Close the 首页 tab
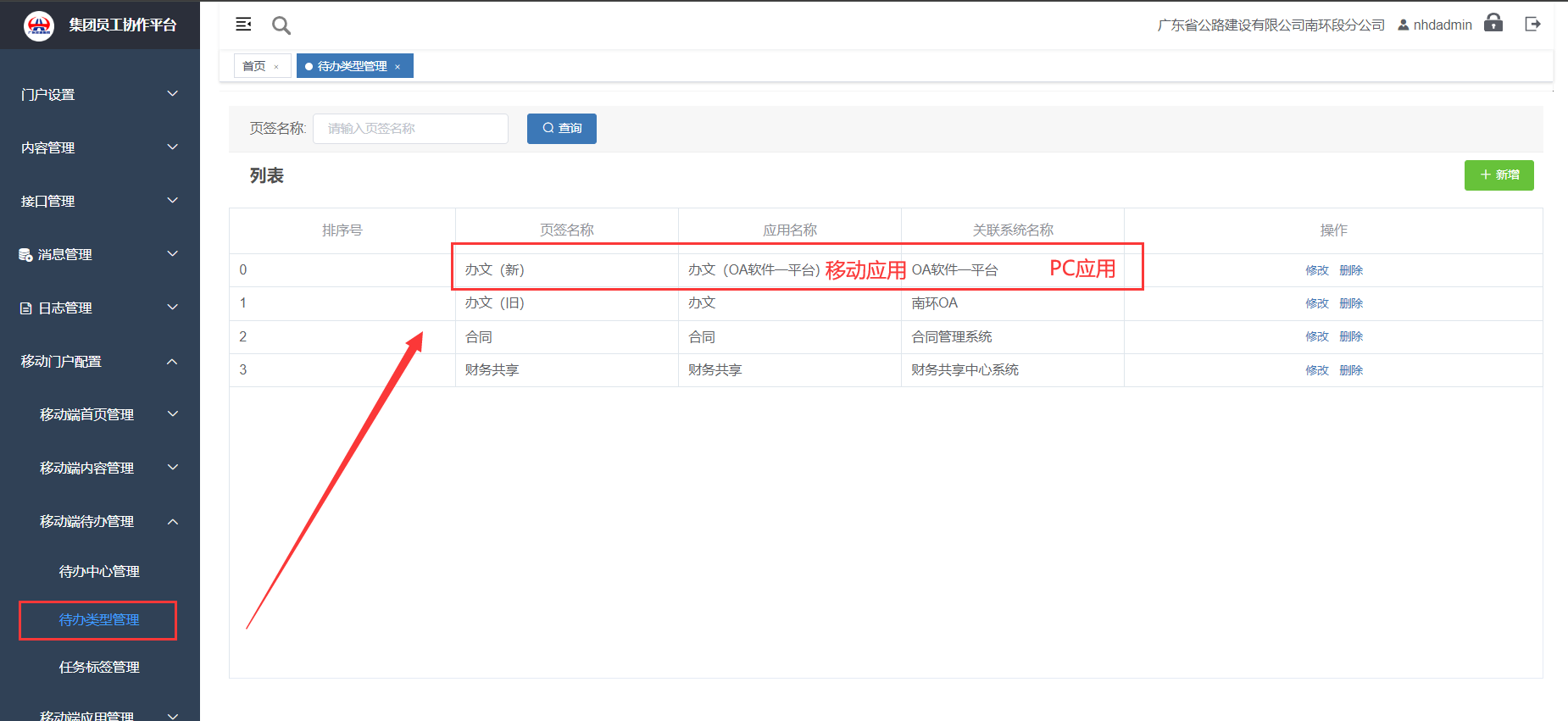This screenshot has width=1568, height=721. coord(276,67)
